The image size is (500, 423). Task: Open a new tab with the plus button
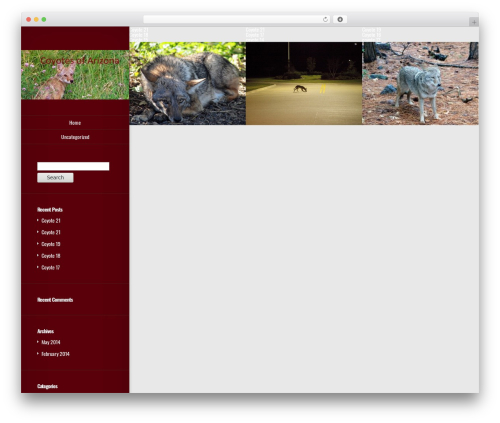point(474,22)
